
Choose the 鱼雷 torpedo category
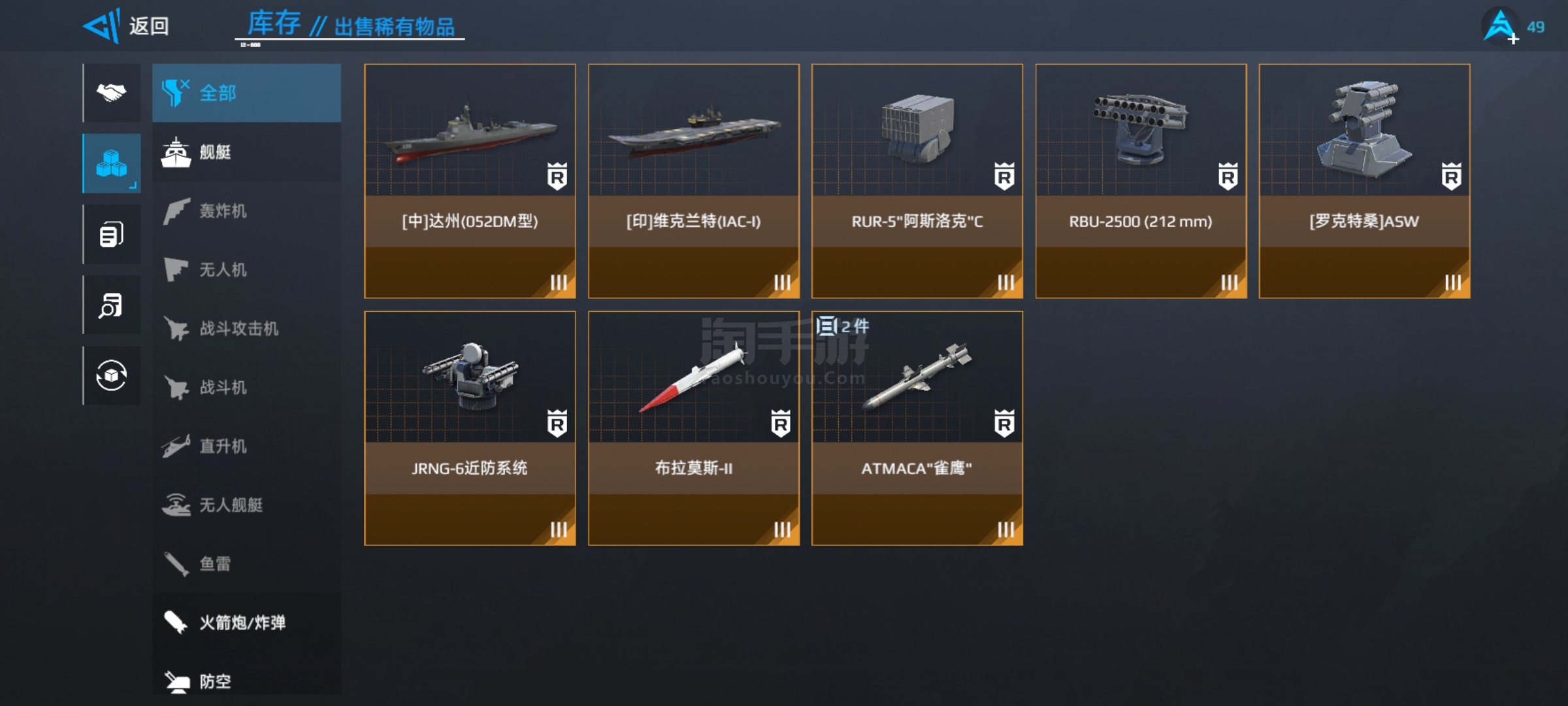tap(246, 563)
